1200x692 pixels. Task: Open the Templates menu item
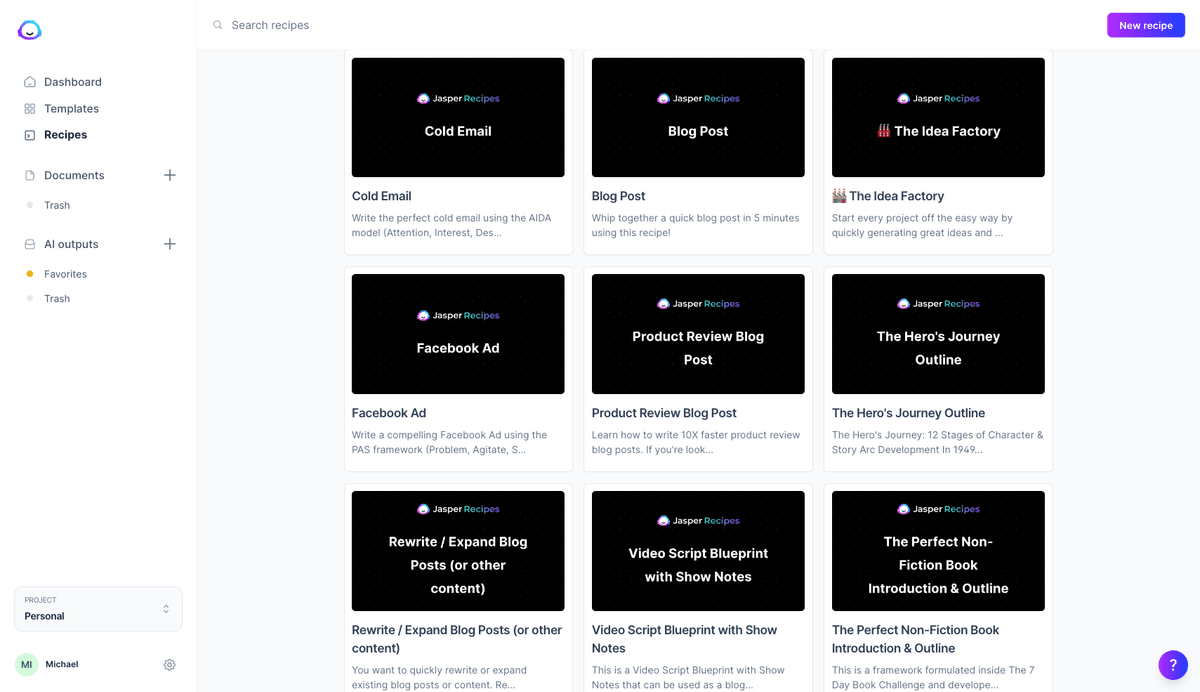click(71, 109)
